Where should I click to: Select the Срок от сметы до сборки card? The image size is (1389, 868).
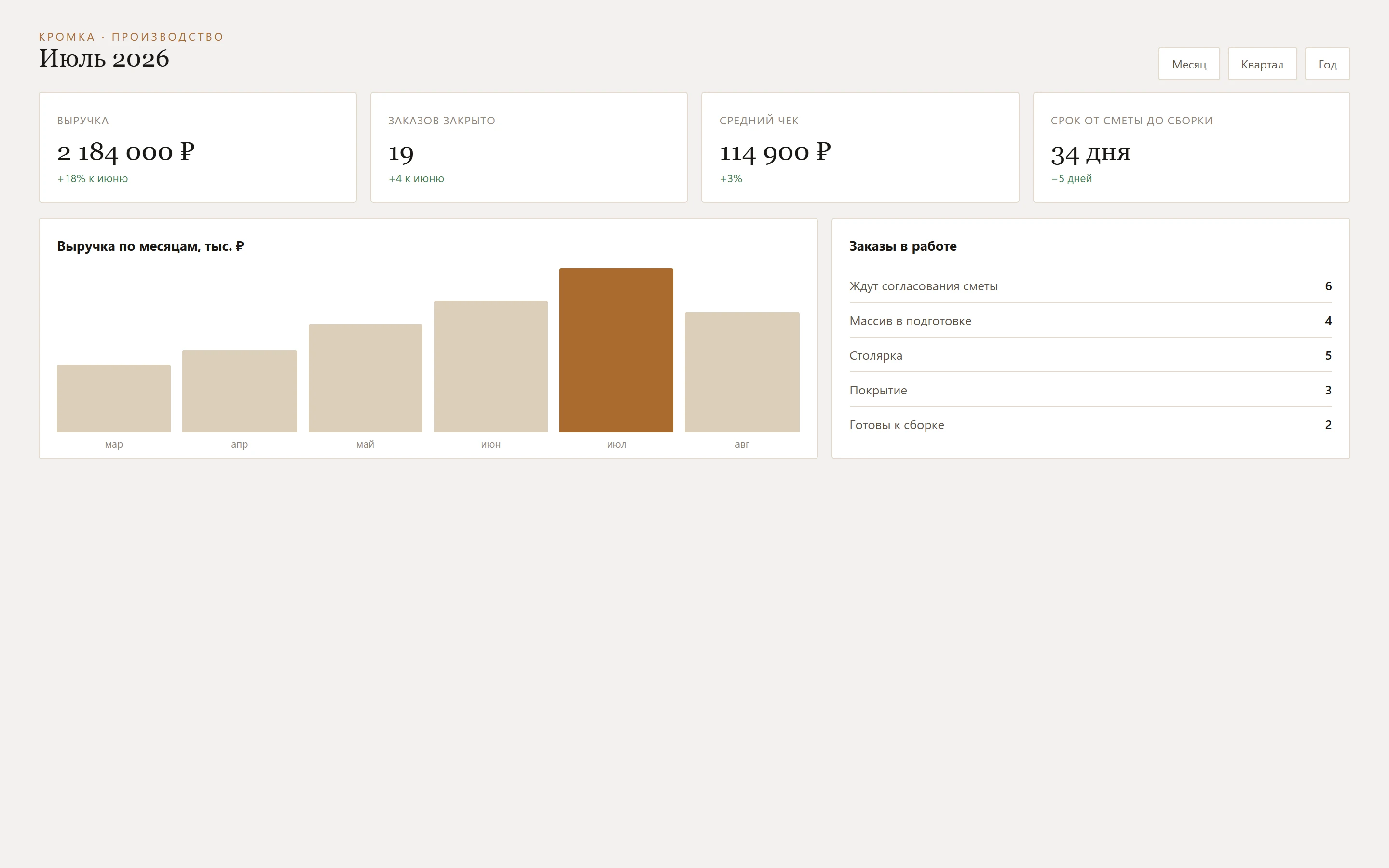point(1191,147)
